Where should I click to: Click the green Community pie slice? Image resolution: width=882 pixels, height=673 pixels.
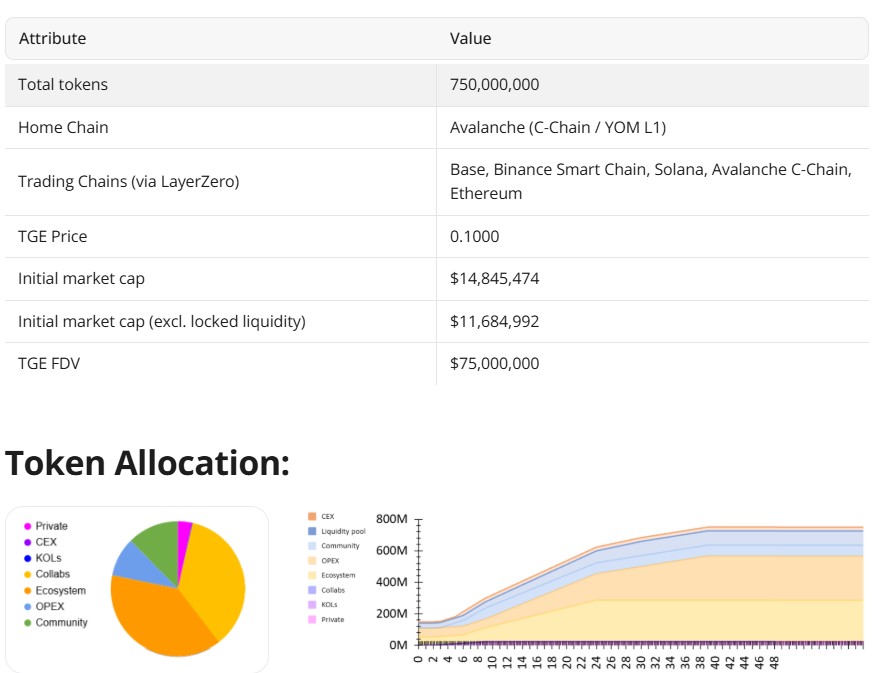[x=155, y=540]
